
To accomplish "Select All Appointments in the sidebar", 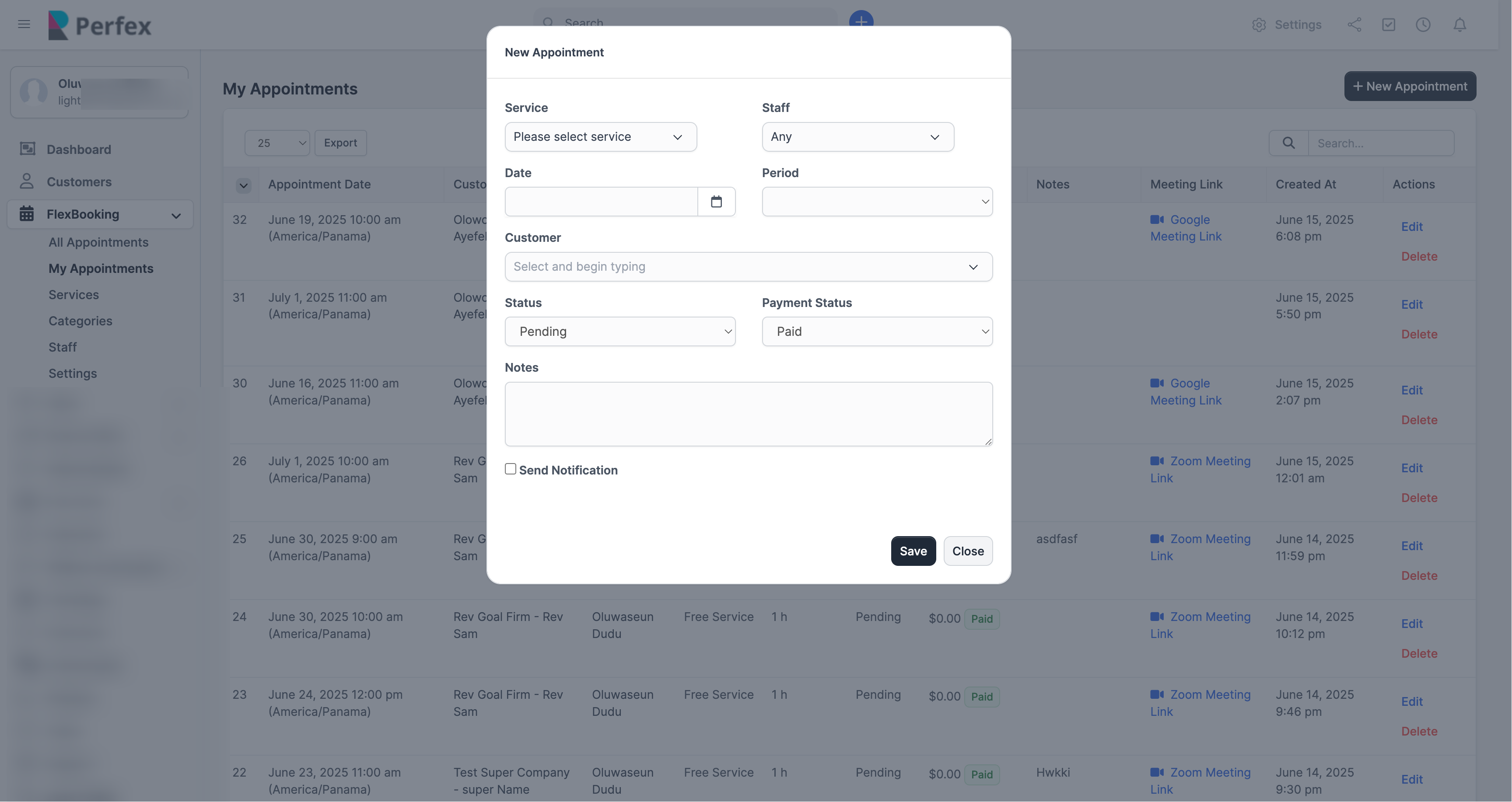I will click(x=98, y=242).
